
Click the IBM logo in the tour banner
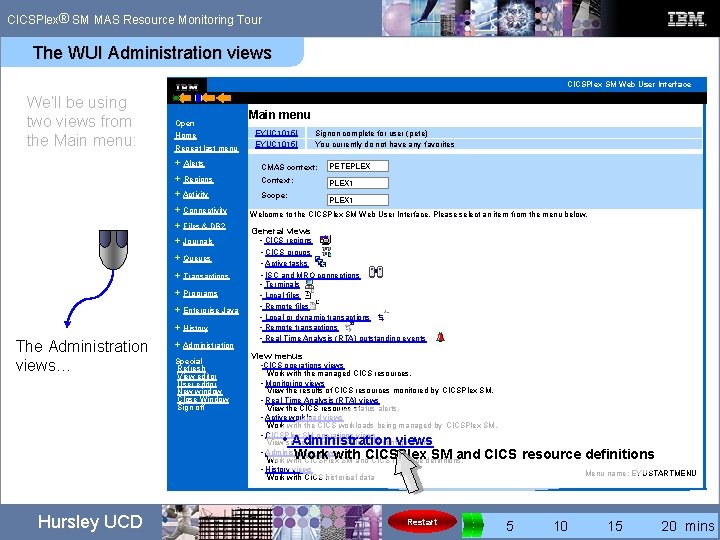pyautogui.click(x=686, y=19)
